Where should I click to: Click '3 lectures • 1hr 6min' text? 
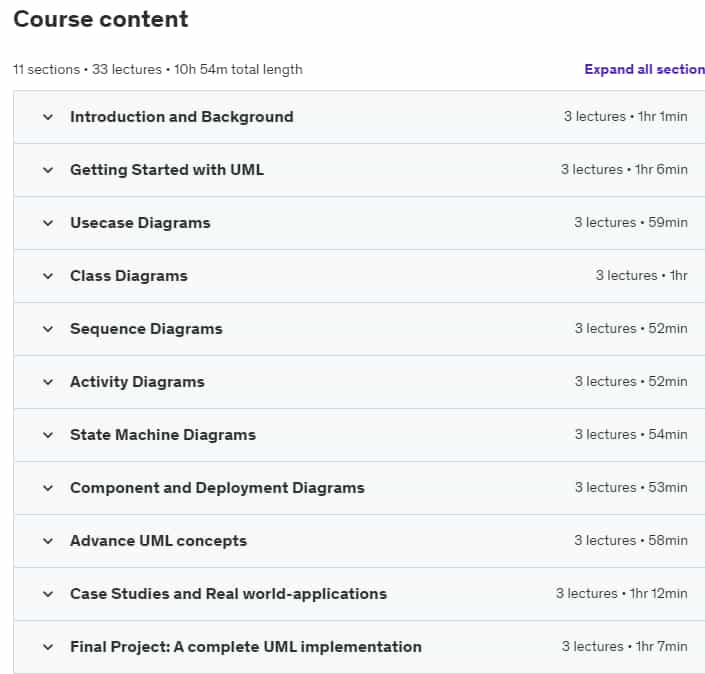[624, 170]
